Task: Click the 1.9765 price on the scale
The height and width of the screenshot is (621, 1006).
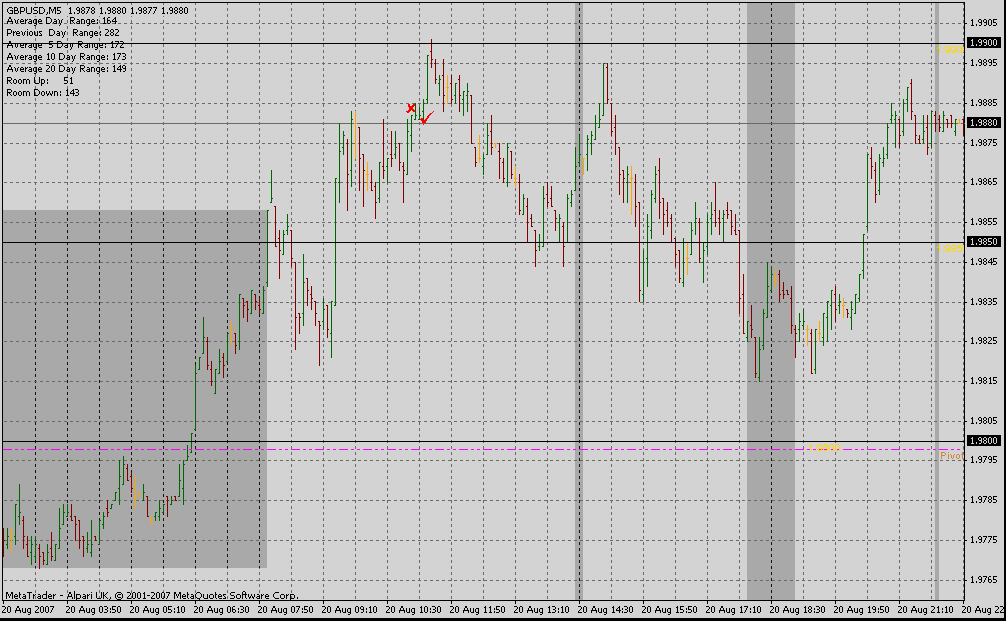Action: (985, 580)
